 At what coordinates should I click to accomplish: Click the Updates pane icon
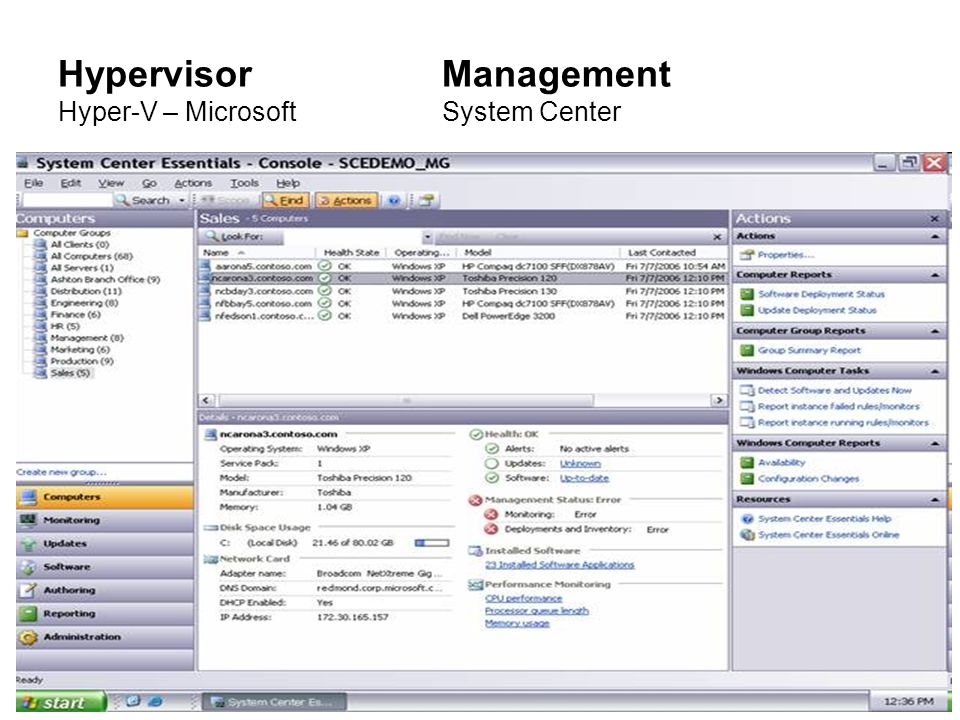coord(28,544)
